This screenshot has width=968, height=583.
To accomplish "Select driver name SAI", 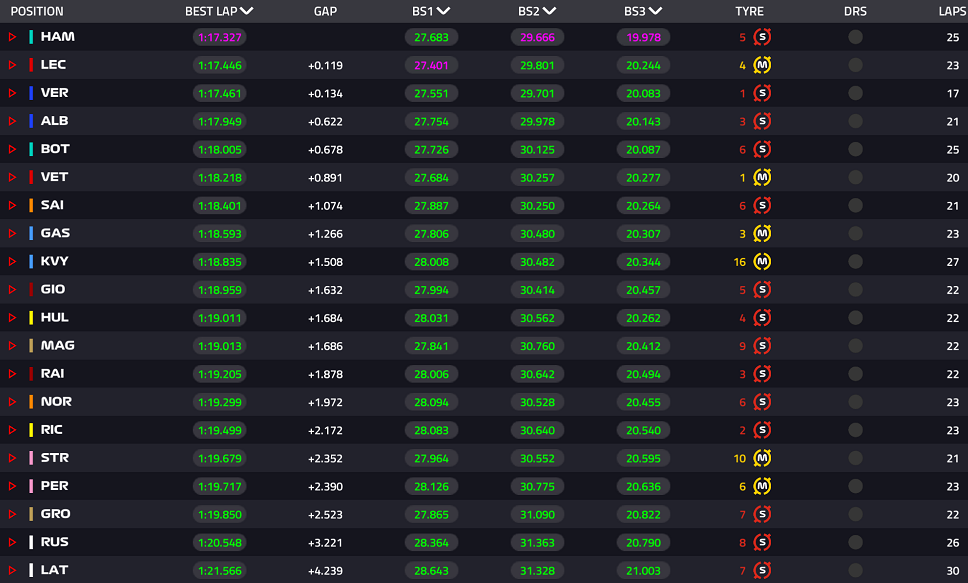I will coord(52,205).
